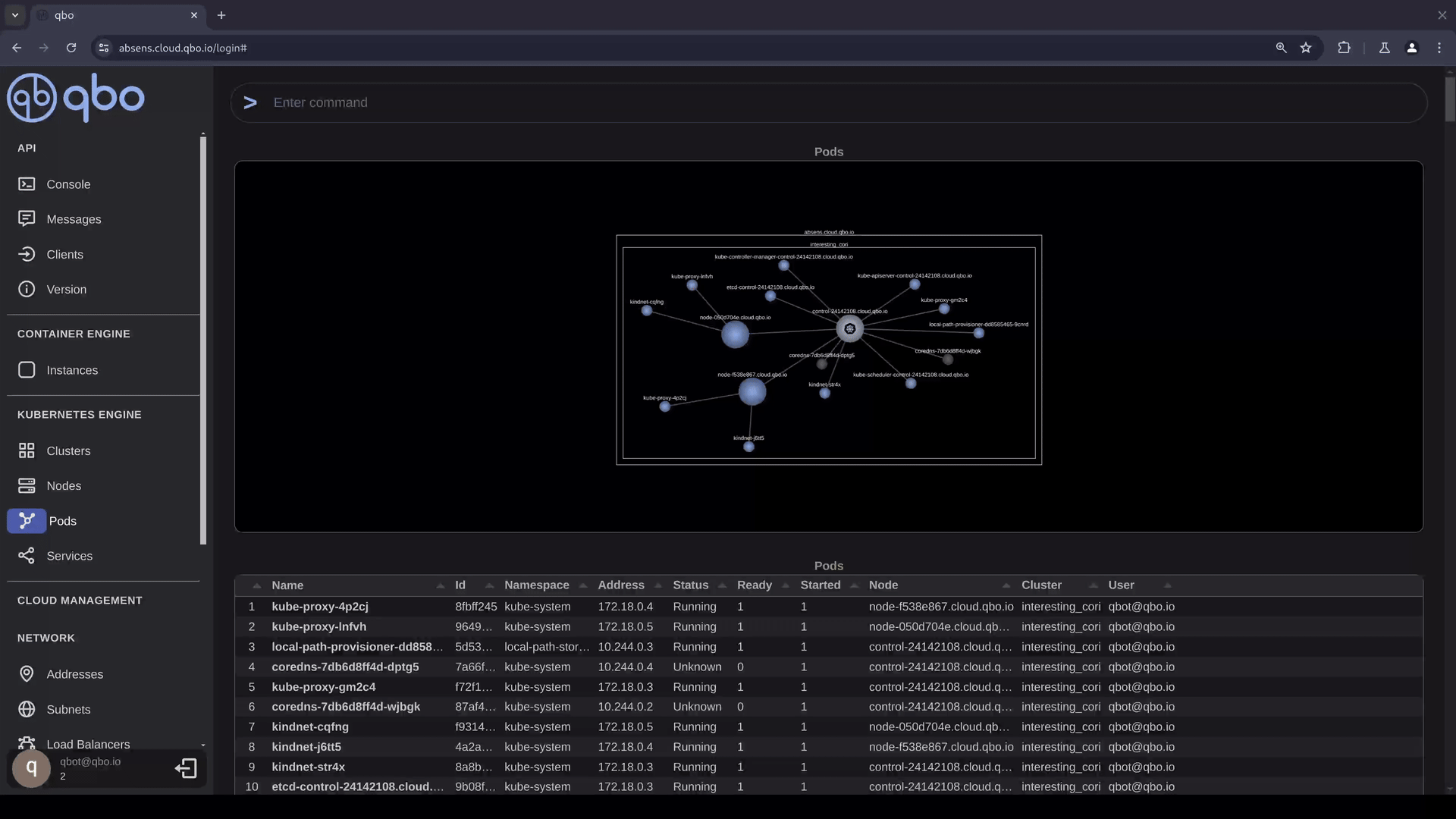The height and width of the screenshot is (819, 1456).
Task: Open browser extensions puzzle icon
Action: [x=1344, y=48]
